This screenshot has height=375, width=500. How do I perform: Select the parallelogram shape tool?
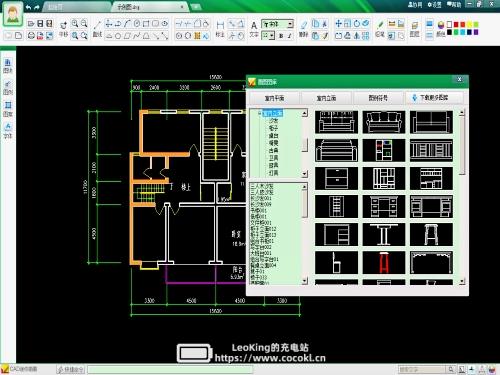click(127, 36)
